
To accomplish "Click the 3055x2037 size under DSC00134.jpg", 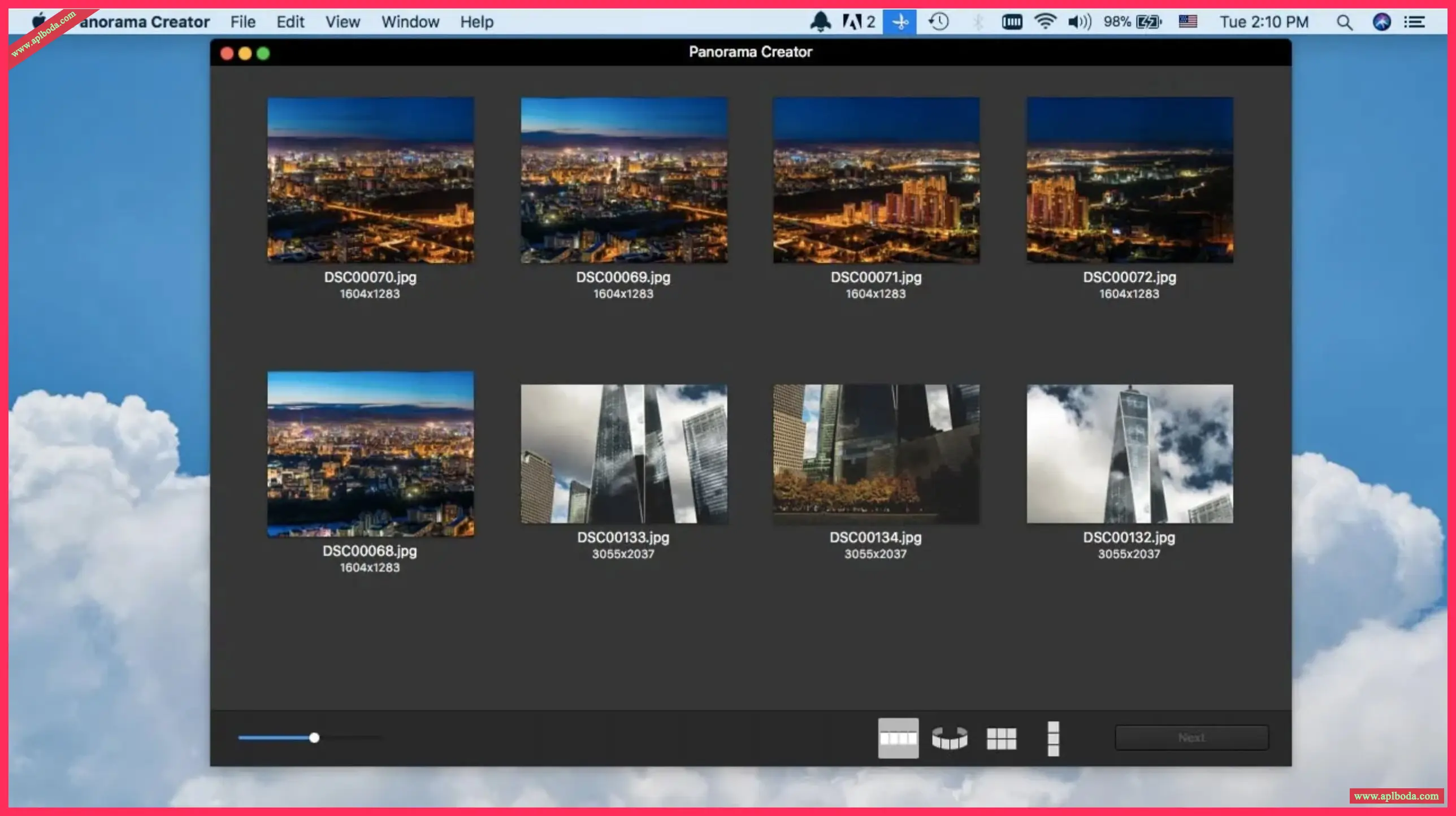I will click(x=876, y=554).
